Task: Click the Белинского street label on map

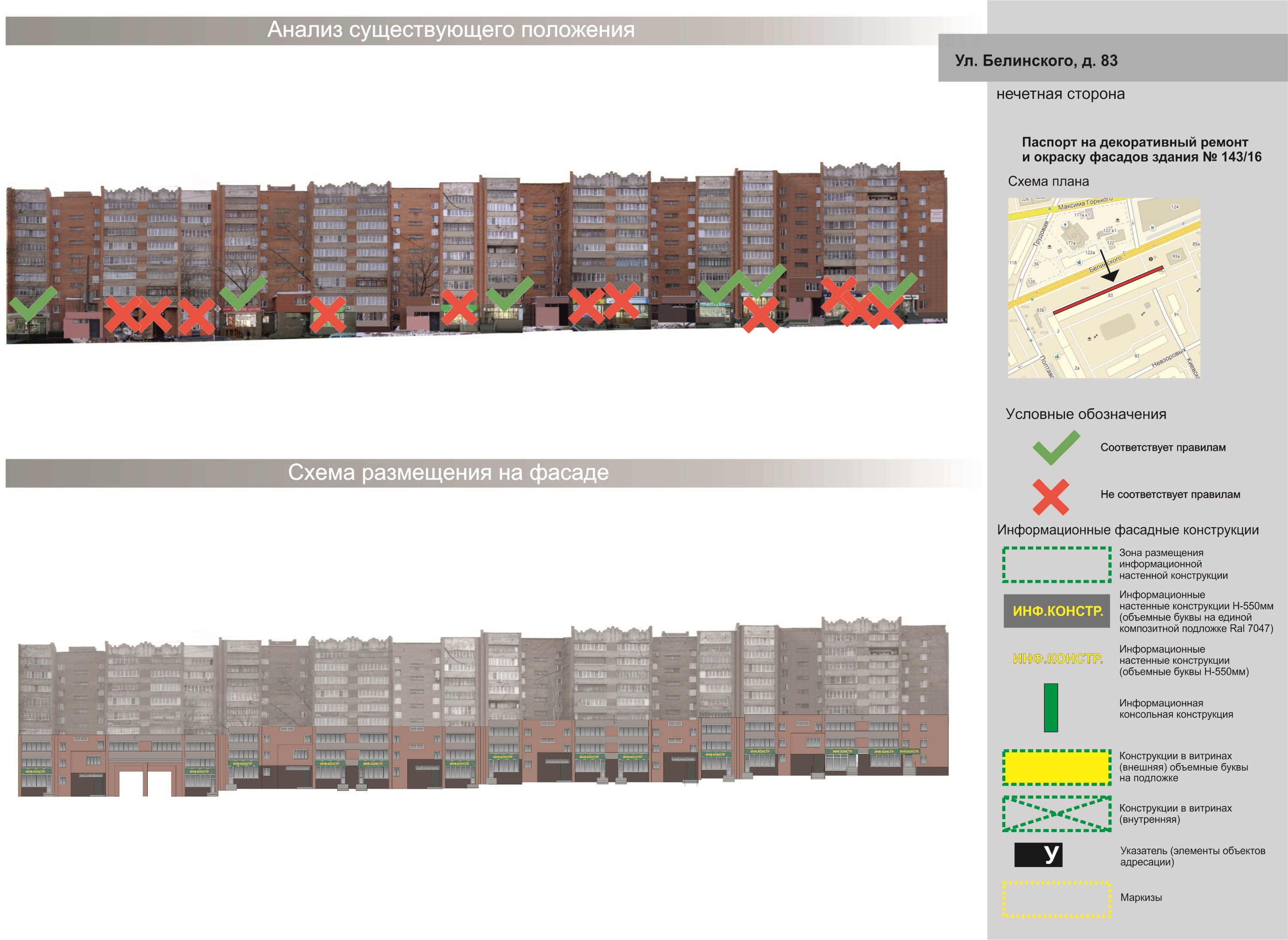Action: [x=1106, y=265]
